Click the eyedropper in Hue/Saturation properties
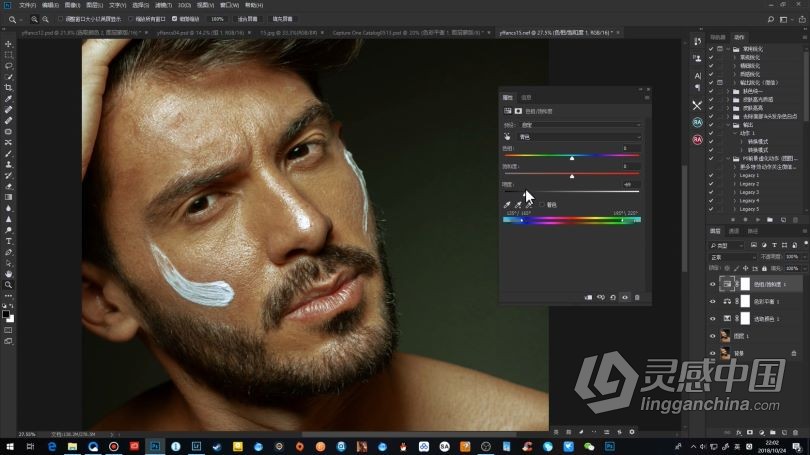This screenshot has width=810, height=455. 508,204
